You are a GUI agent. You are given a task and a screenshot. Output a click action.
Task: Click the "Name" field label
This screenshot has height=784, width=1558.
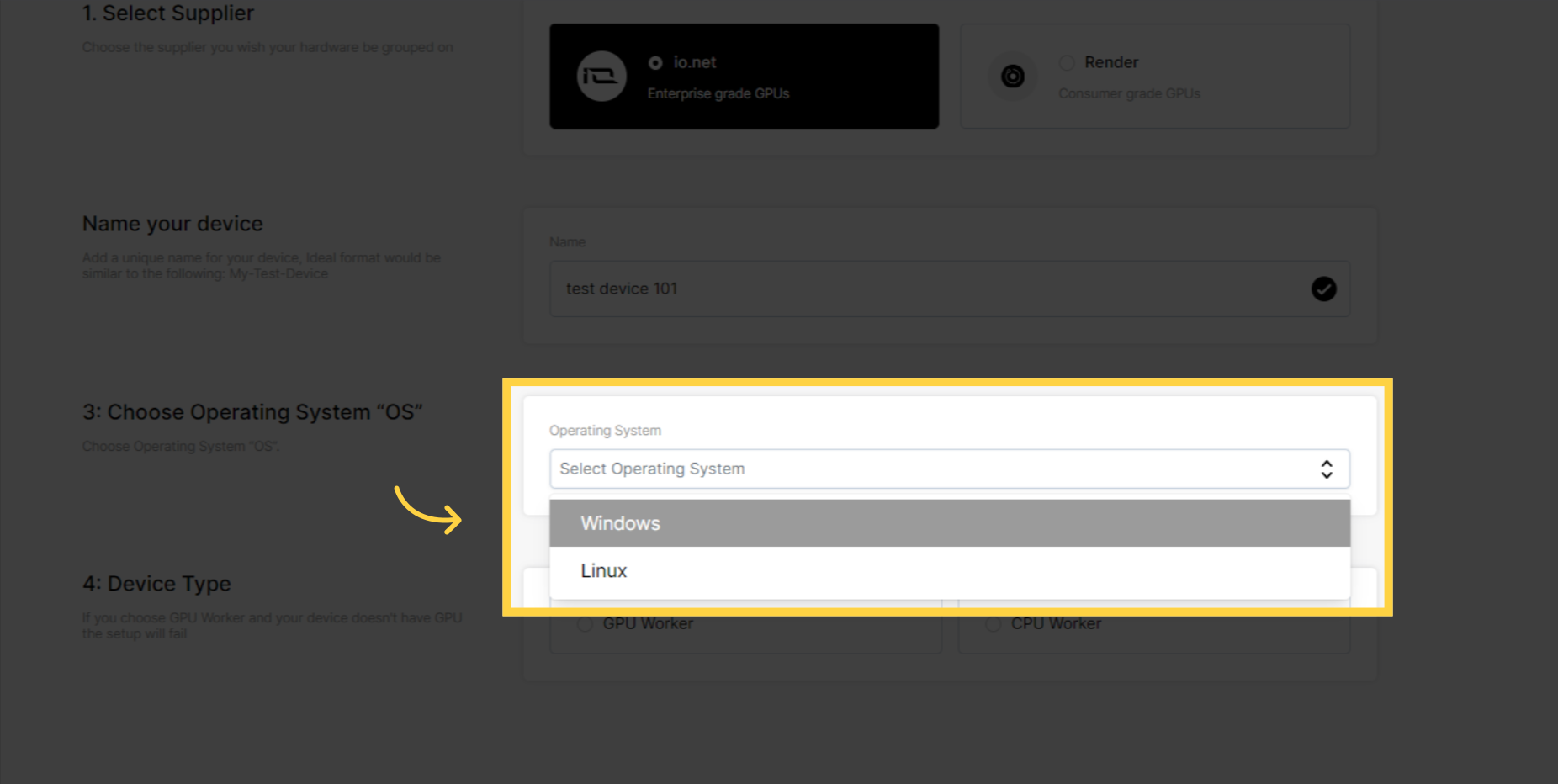[567, 242]
